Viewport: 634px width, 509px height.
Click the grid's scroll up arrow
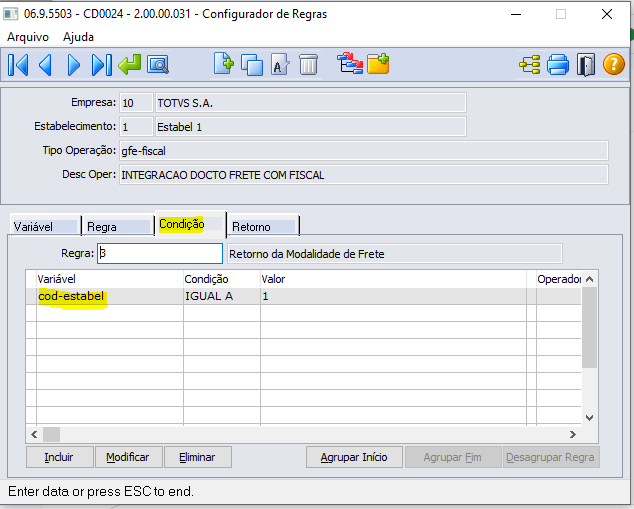(x=590, y=279)
